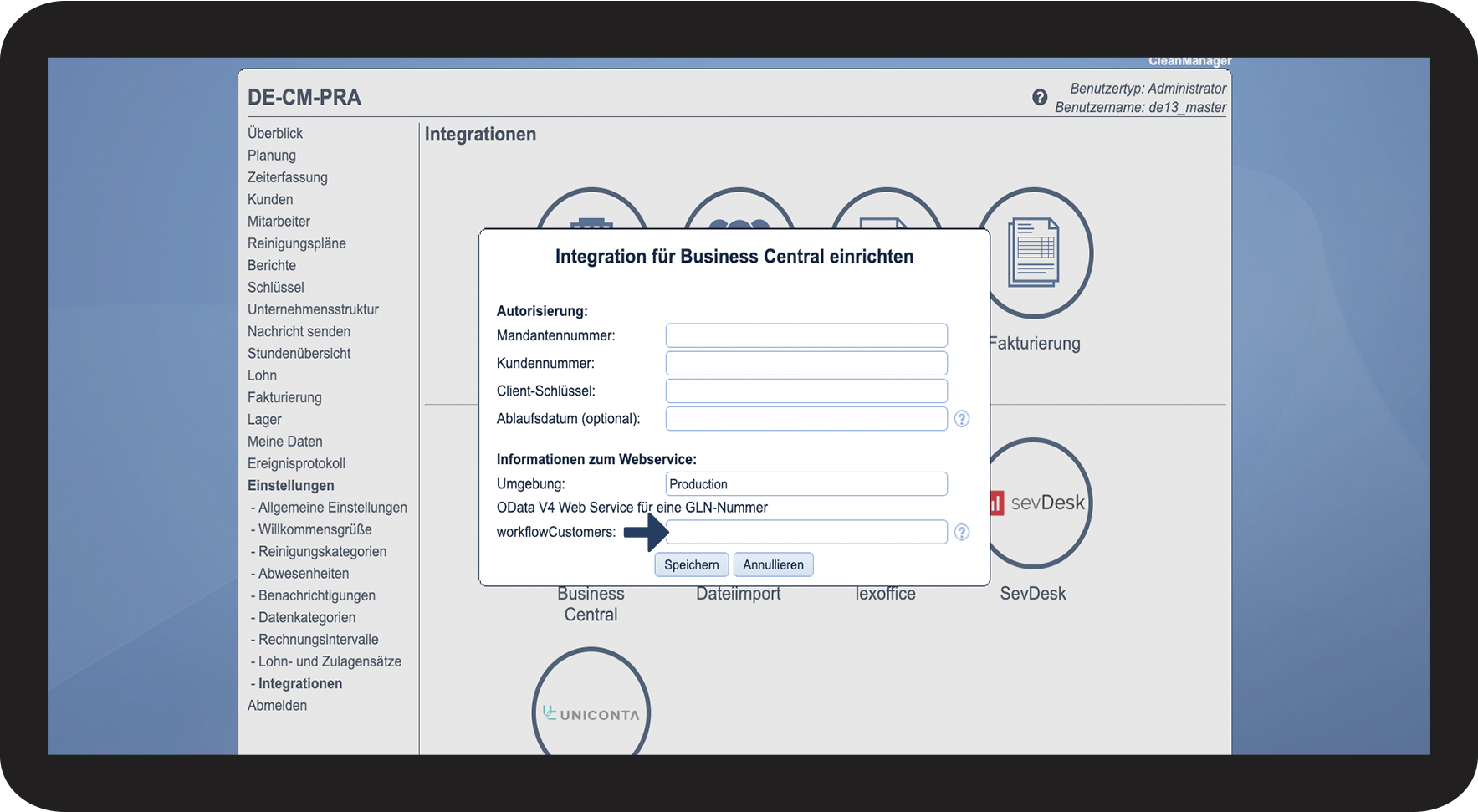Click the Integrationen page heading

(x=480, y=134)
